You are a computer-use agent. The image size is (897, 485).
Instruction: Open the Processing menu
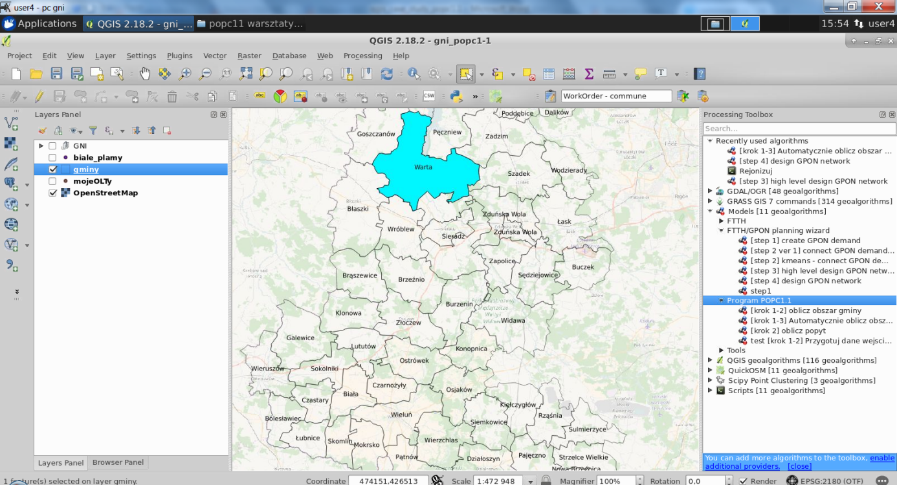pyautogui.click(x=362, y=56)
